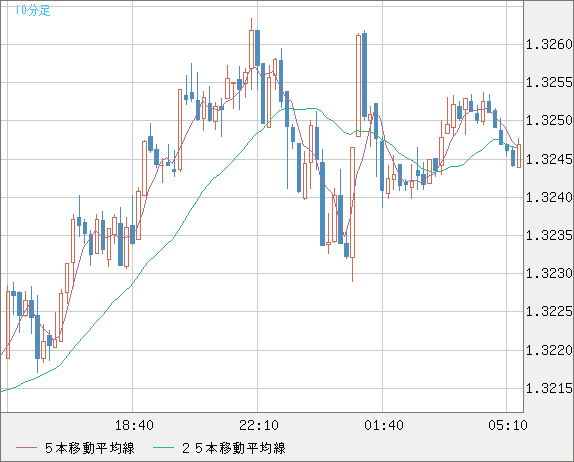The height and width of the screenshot is (462, 574).
Task: Click the 1.3225 price axis label
Action: pyautogui.click(x=549, y=311)
